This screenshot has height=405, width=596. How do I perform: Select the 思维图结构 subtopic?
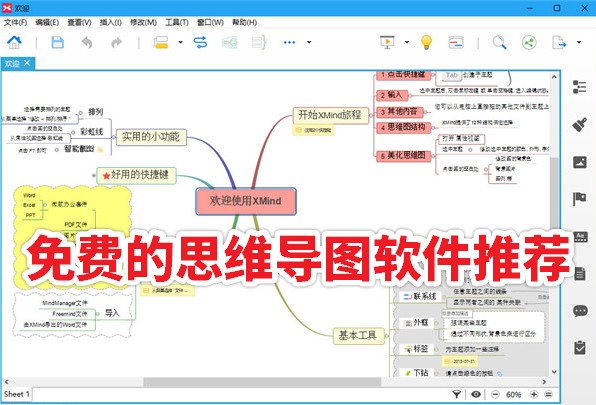[403, 127]
